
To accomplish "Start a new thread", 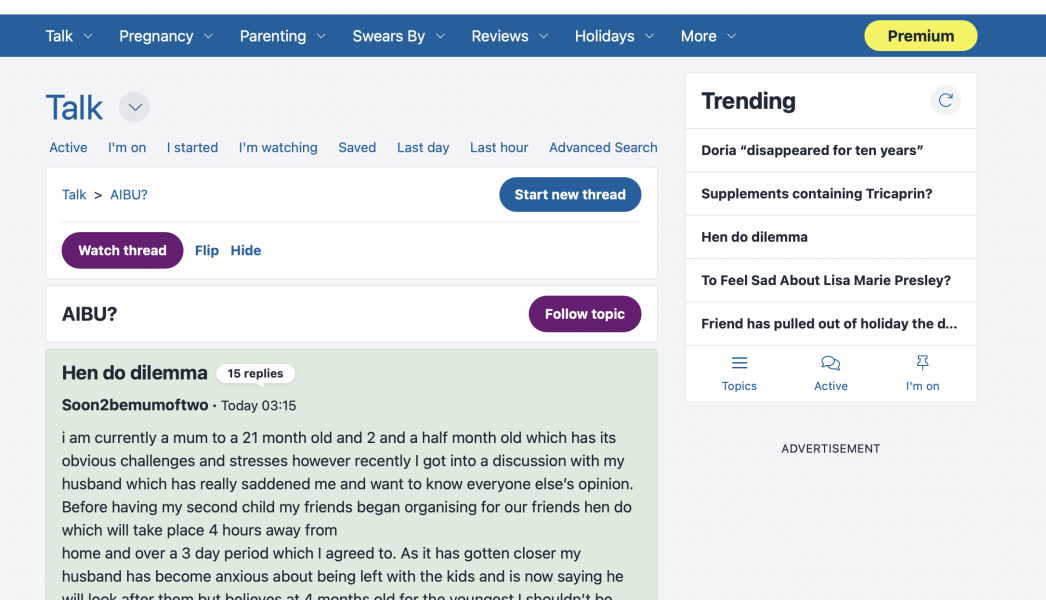I will click(x=570, y=194).
